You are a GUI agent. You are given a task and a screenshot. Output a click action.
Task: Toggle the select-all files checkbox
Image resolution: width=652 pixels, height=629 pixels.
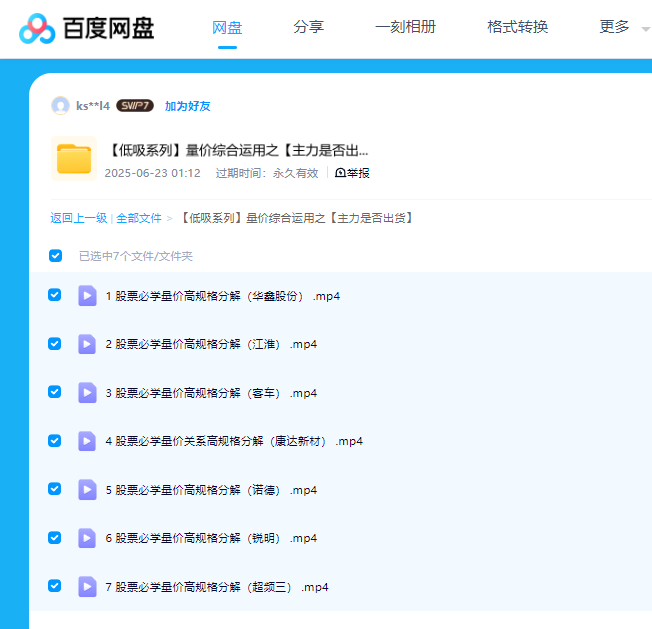56,256
